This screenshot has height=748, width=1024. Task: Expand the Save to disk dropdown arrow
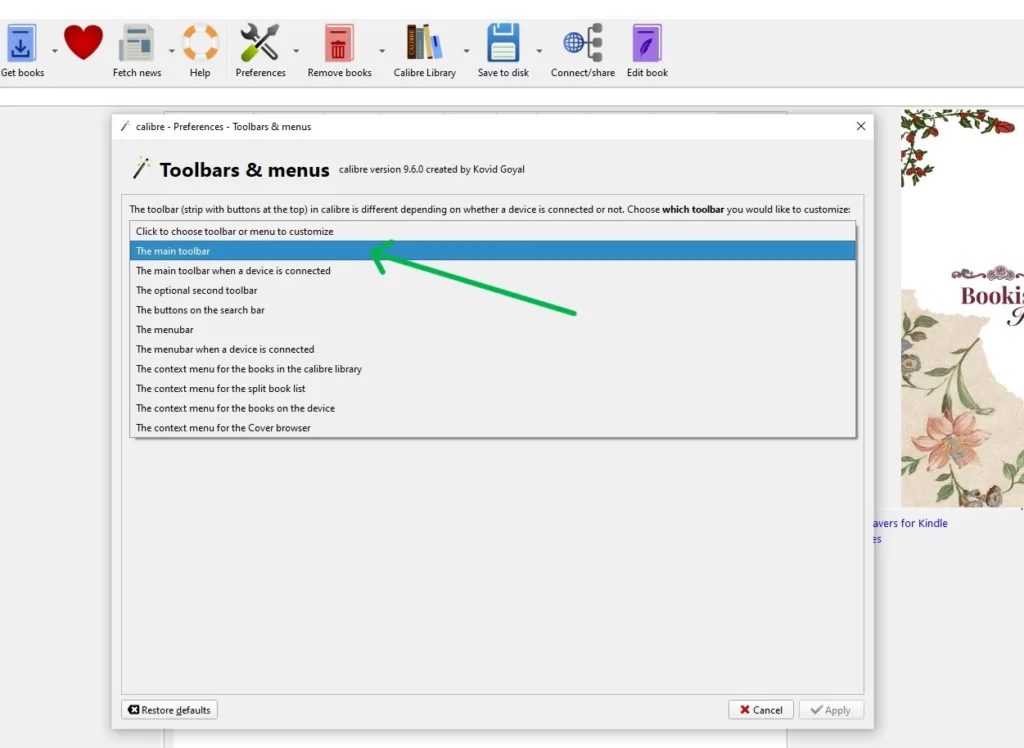539,50
